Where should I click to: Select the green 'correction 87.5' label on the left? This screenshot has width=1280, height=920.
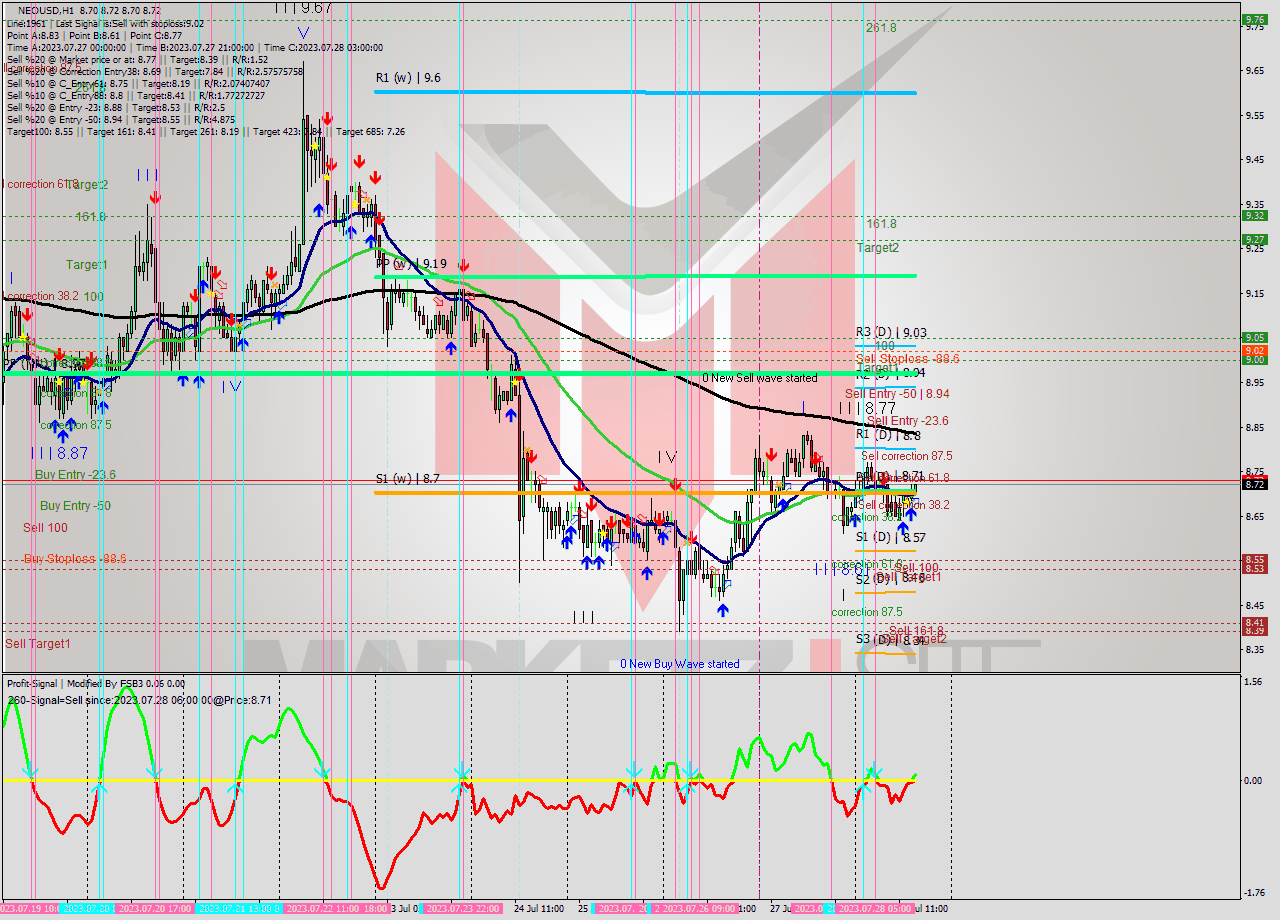(76, 425)
